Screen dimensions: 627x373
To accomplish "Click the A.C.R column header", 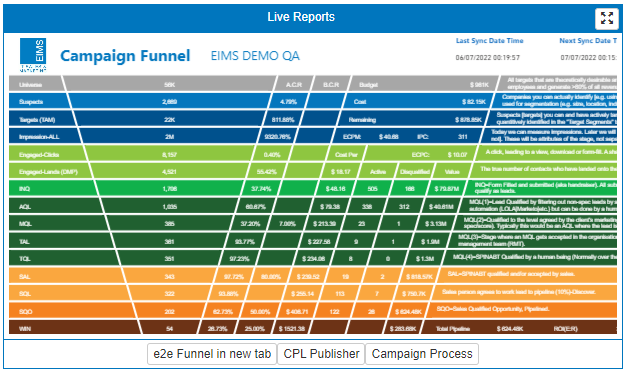I will pyautogui.click(x=294, y=85).
